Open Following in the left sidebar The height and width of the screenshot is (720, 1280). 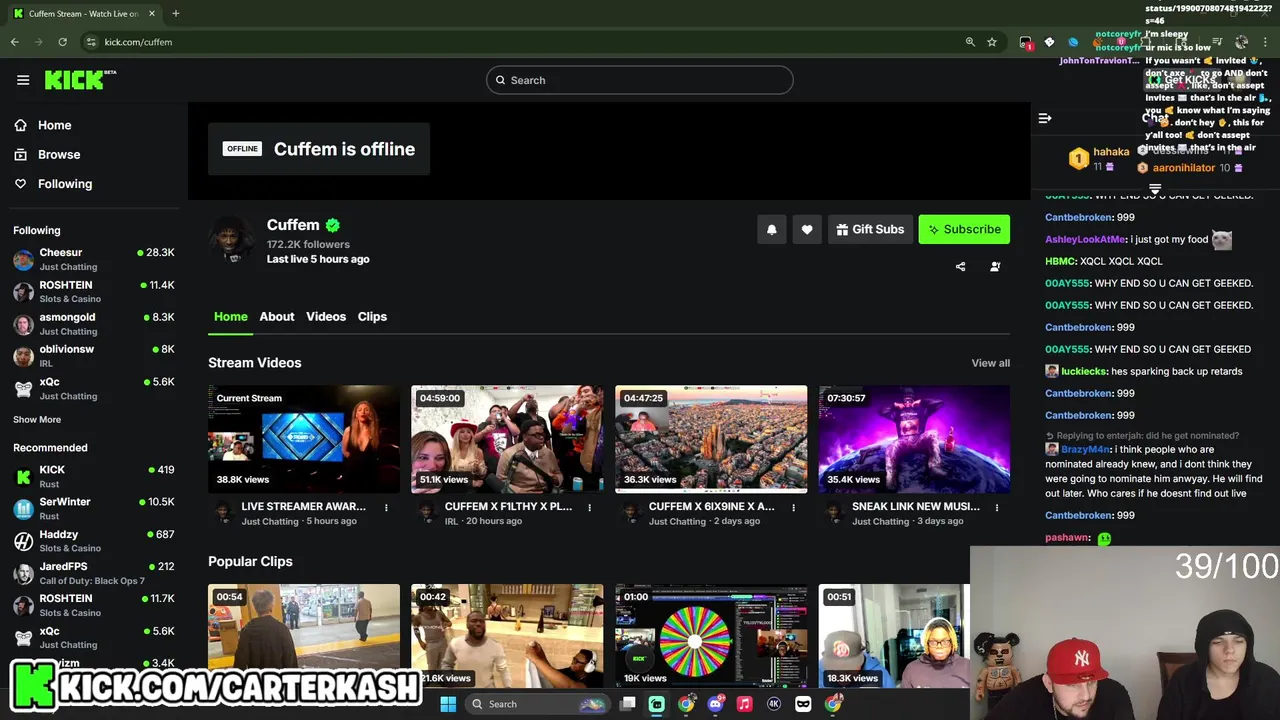(53, 184)
